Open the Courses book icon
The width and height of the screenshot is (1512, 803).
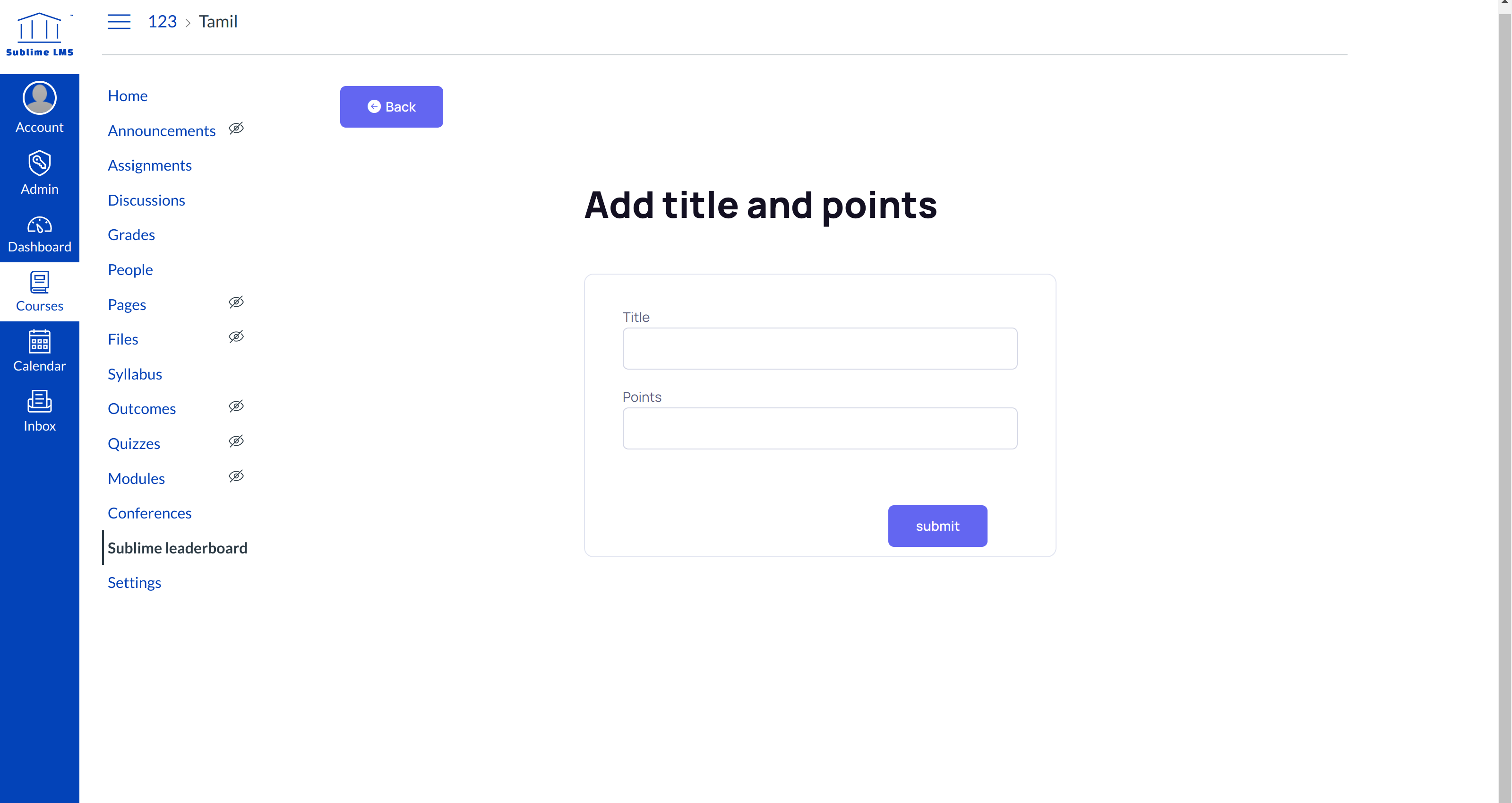coord(39,283)
